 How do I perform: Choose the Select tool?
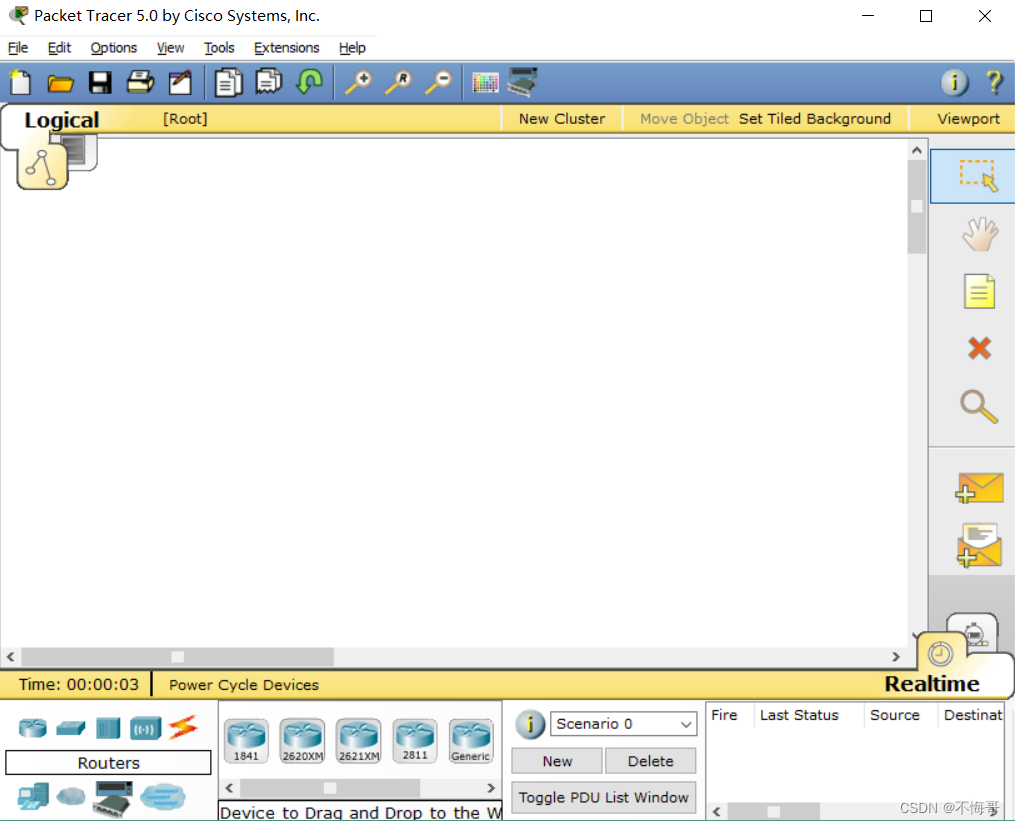click(972, 176)
